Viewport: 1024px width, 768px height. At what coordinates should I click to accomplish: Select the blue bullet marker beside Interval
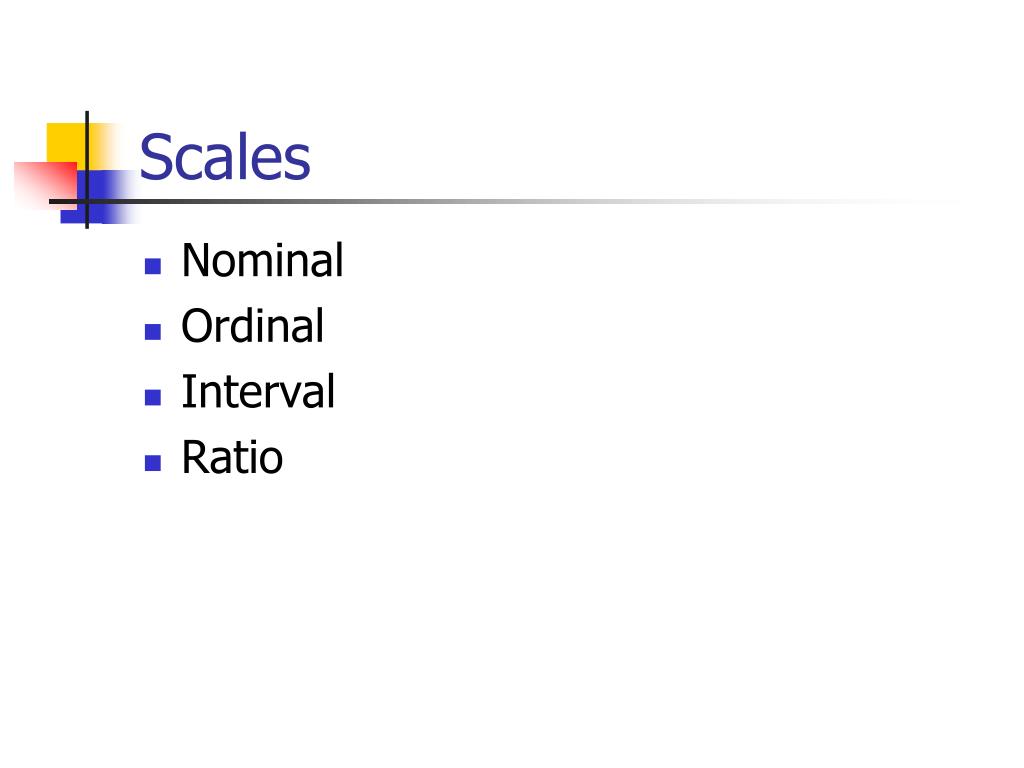pos(153,397)
